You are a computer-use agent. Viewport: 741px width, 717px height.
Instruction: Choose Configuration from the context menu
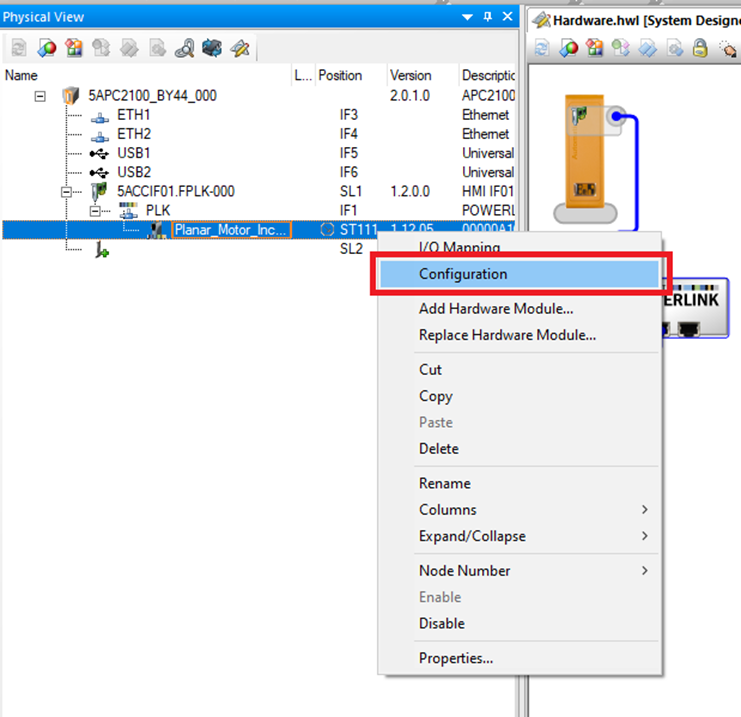tap(463, 274)
